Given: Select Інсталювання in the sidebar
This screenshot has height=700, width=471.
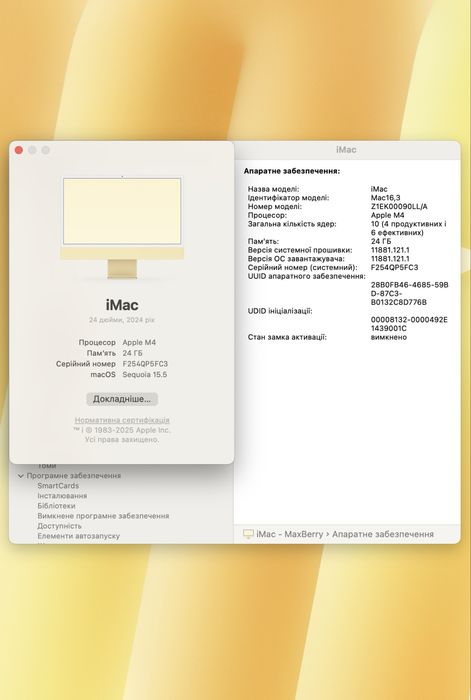Looking at the screenshot, I should point(62,496).
